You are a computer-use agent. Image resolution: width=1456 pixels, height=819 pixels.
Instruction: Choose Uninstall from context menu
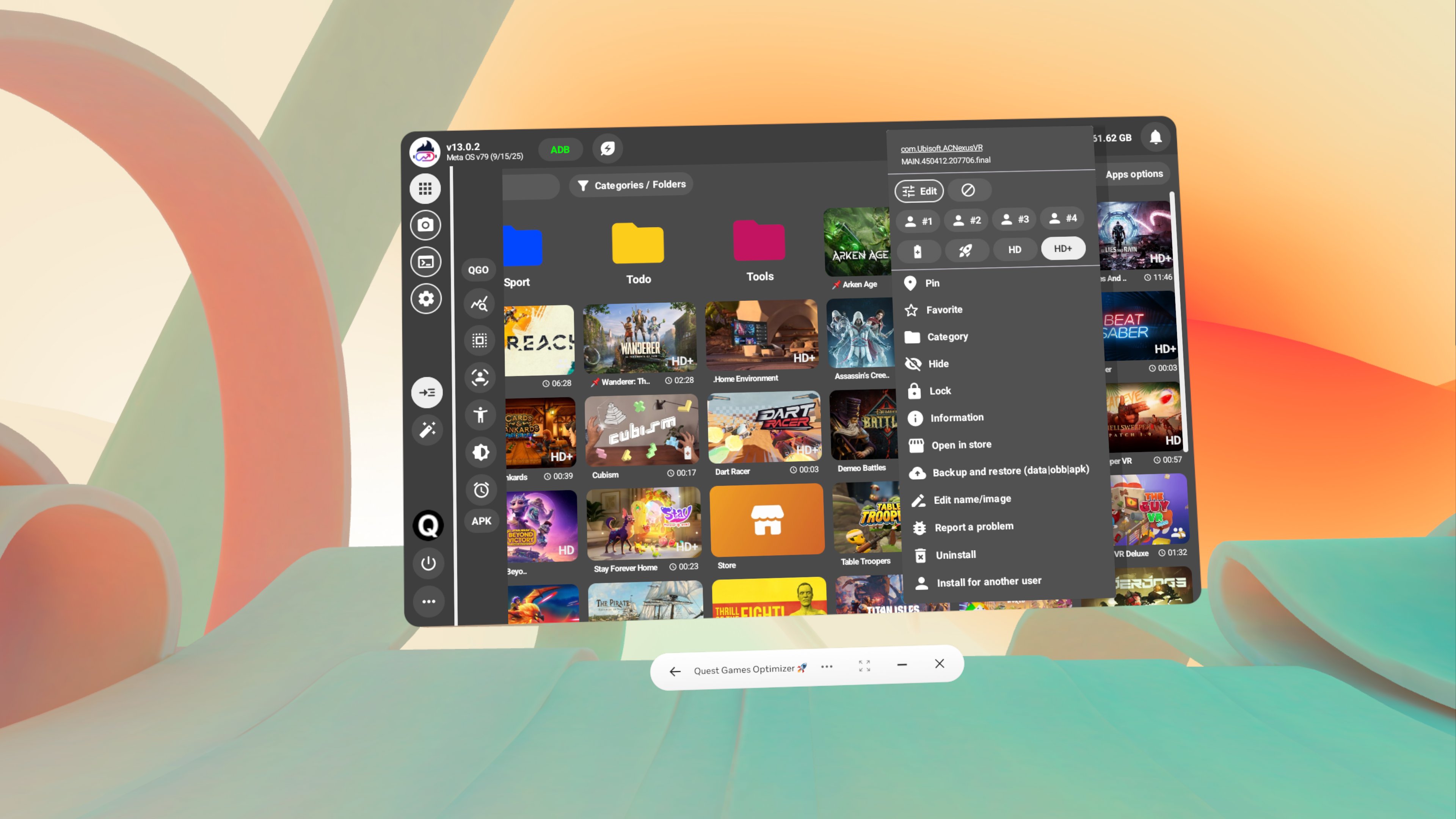[x=955, y=554]
